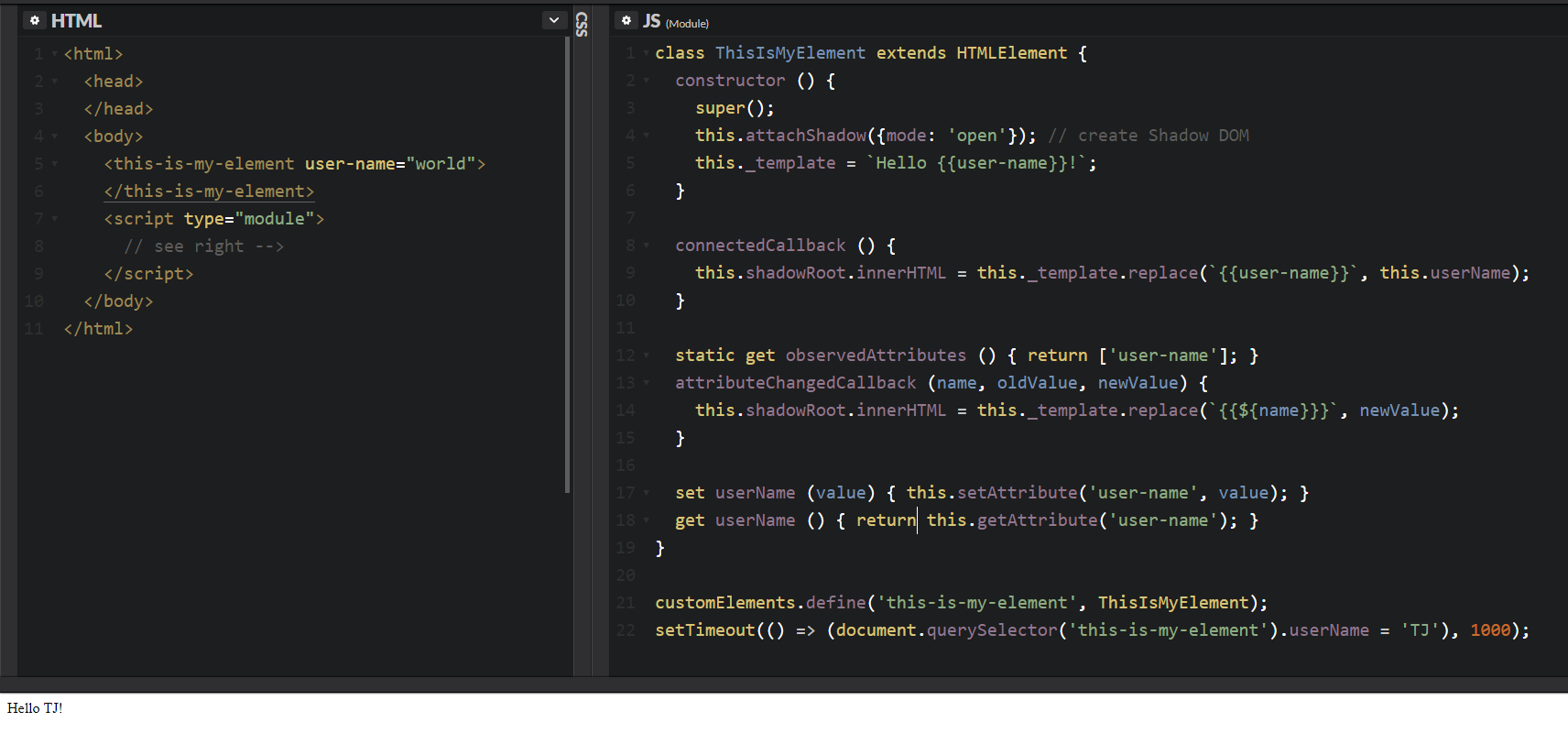Open HTML panel settings gear
The width and height of the screenshot is (1568, 733).
(x=35, y=20)
